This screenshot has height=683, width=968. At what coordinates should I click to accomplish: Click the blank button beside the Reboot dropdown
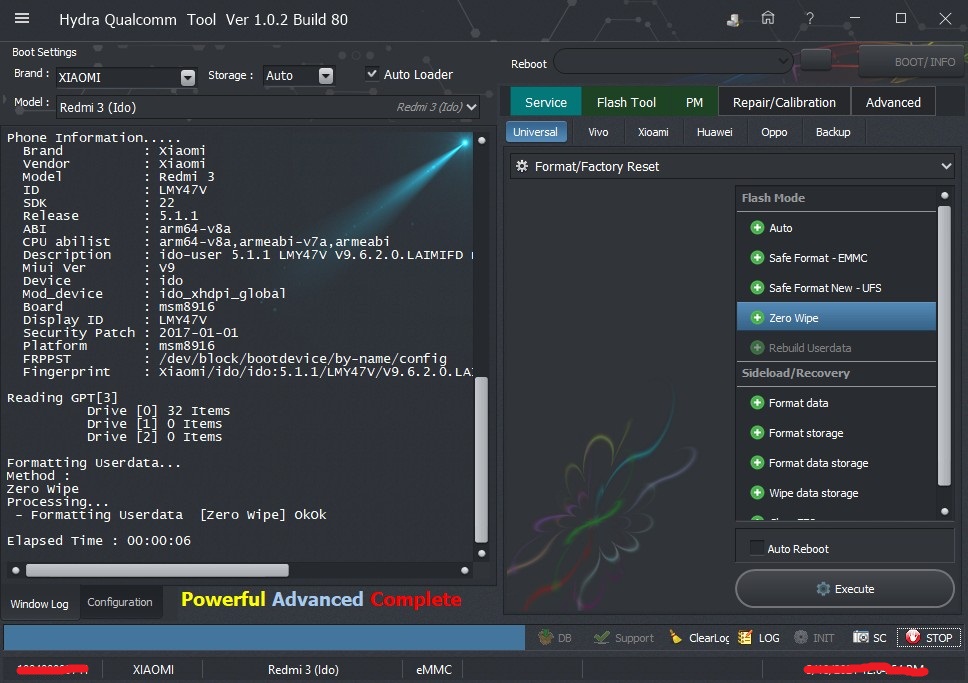coord(815,61)
